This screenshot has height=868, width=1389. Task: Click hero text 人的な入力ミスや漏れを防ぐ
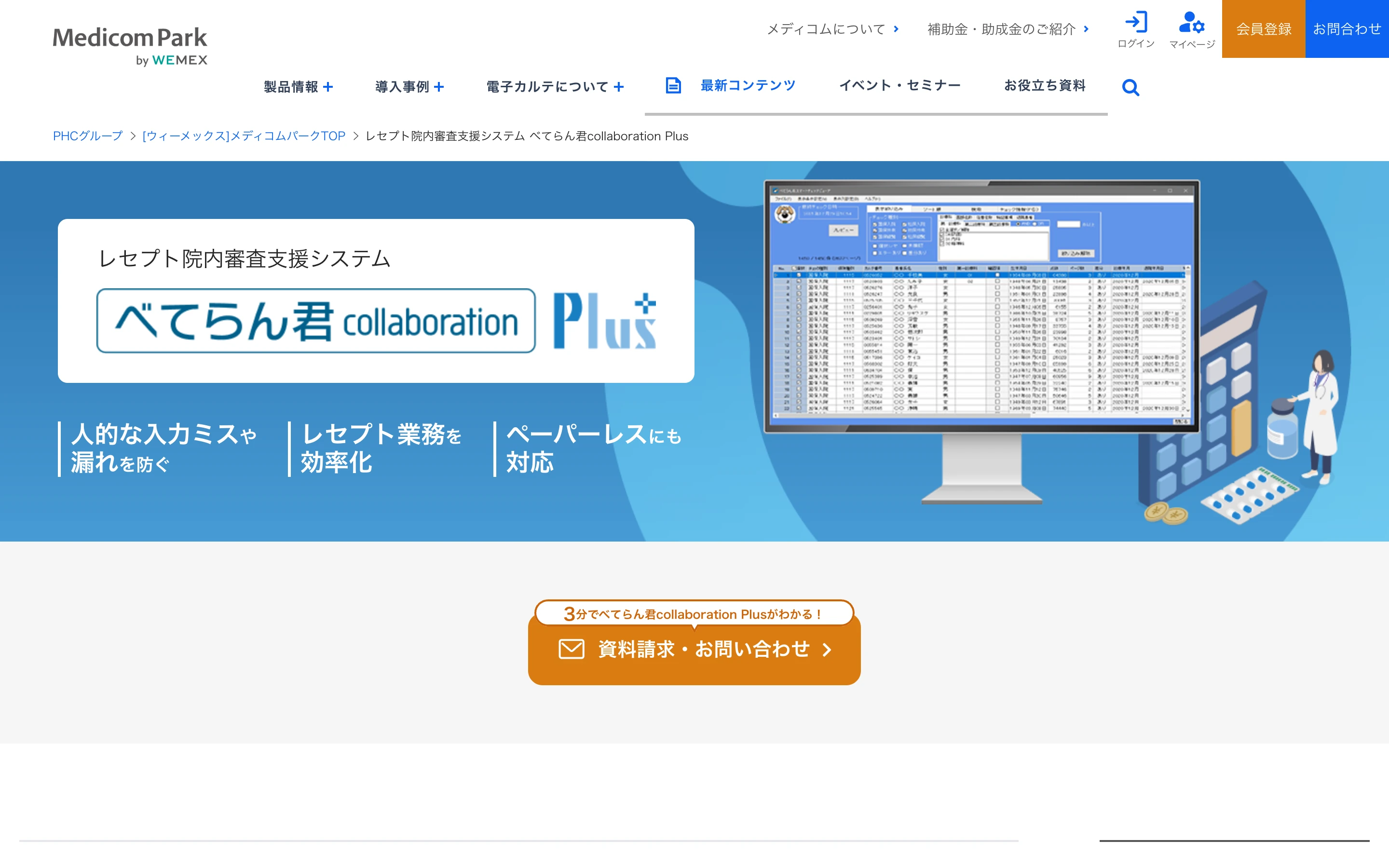coord(163,449)
